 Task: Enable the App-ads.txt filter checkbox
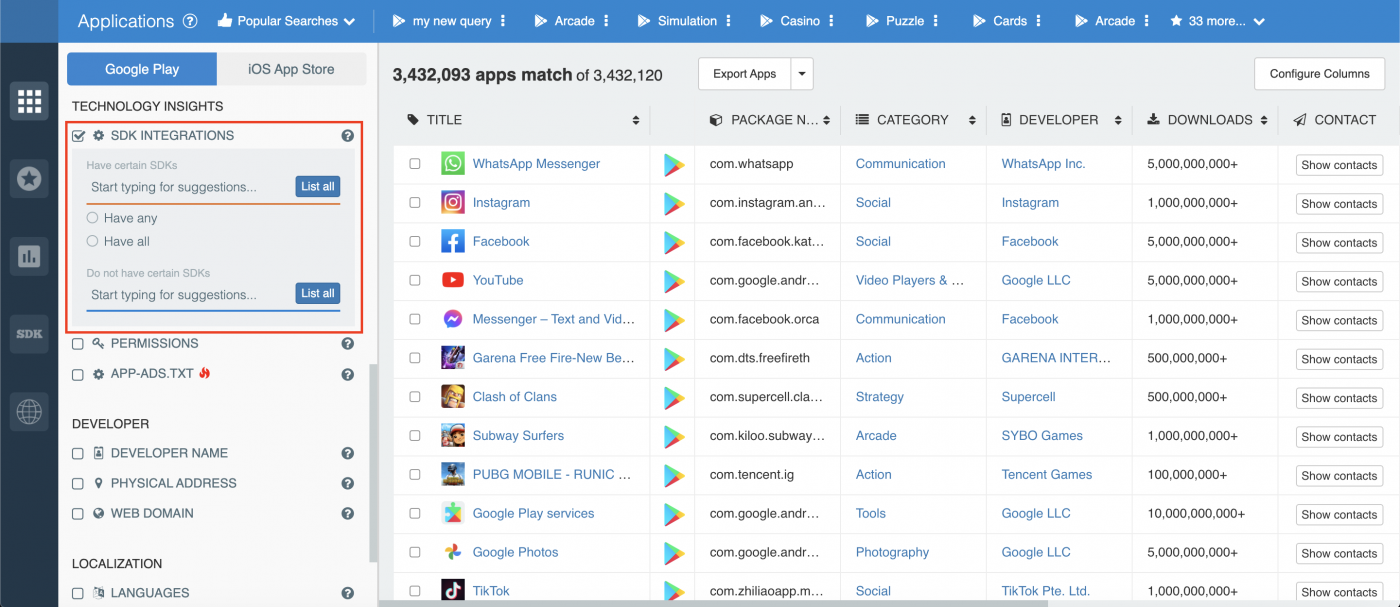[78, 375]
